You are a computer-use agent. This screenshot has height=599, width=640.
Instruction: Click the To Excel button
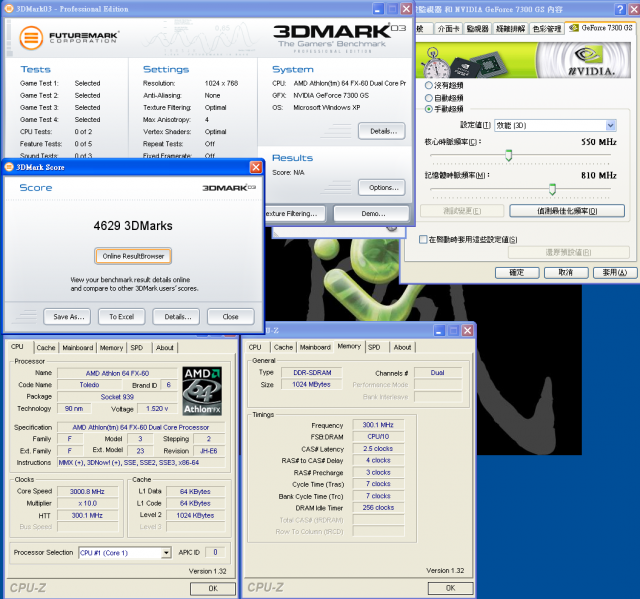click(122, 317)
